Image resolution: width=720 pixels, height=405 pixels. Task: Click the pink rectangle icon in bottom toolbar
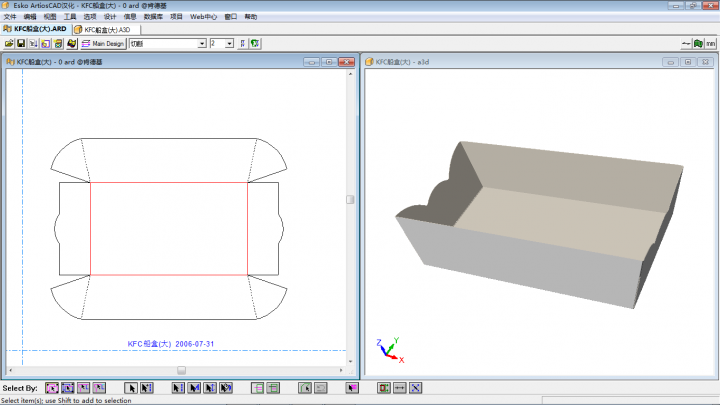click(x=352, y=387)
